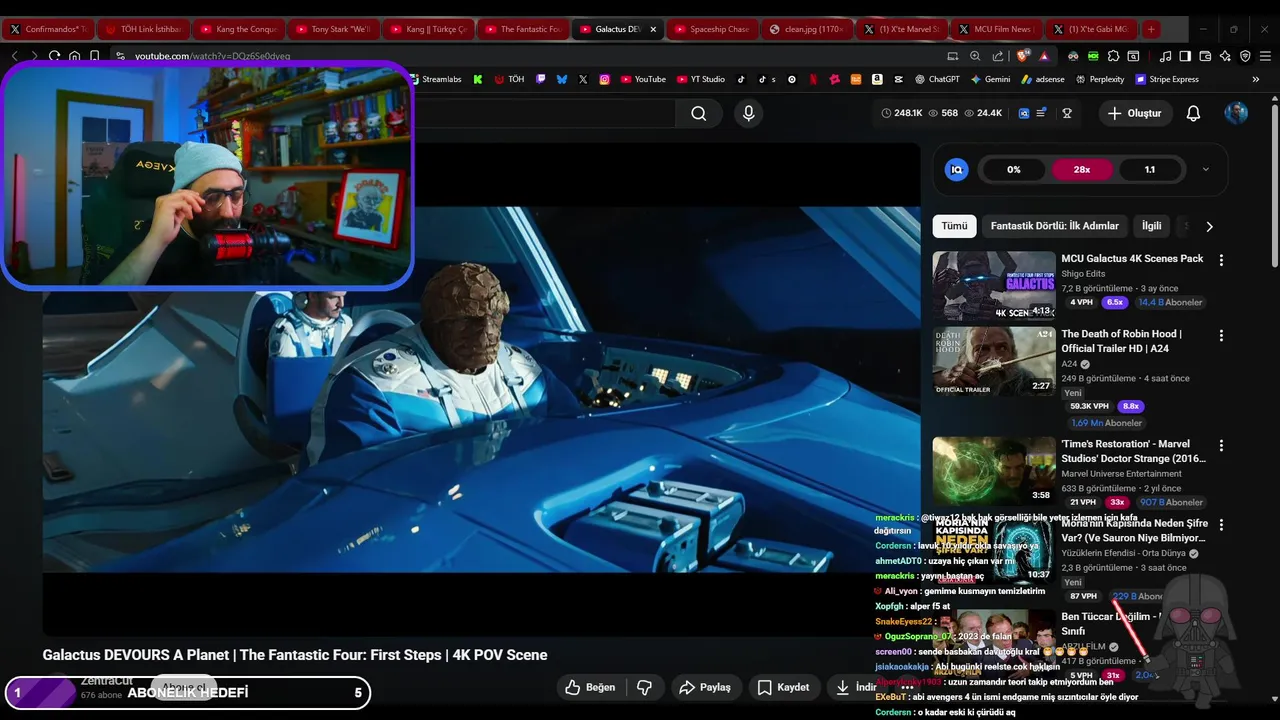The image size is (1280, 720).
Task: Open the Bluesky butterfly bookmark
Action: (x=562, y=79)
